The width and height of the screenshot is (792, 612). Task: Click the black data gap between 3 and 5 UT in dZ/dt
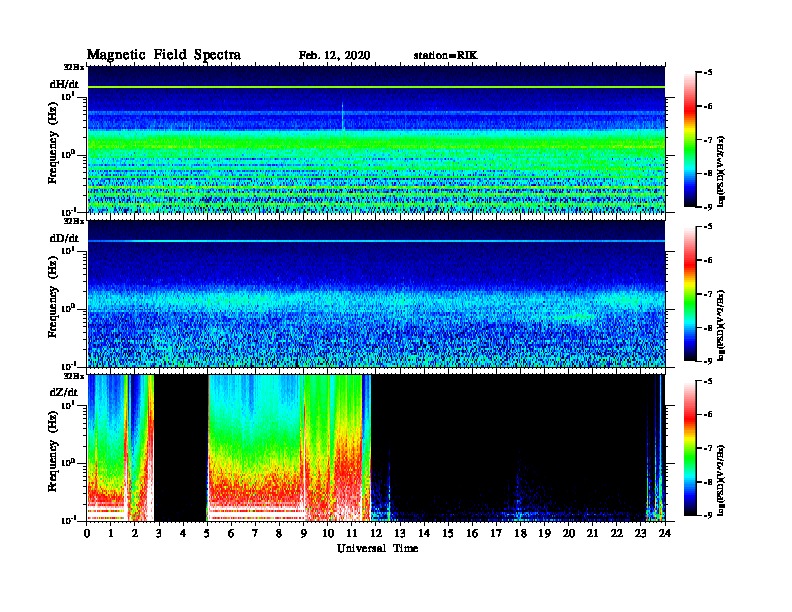(181, 448)
